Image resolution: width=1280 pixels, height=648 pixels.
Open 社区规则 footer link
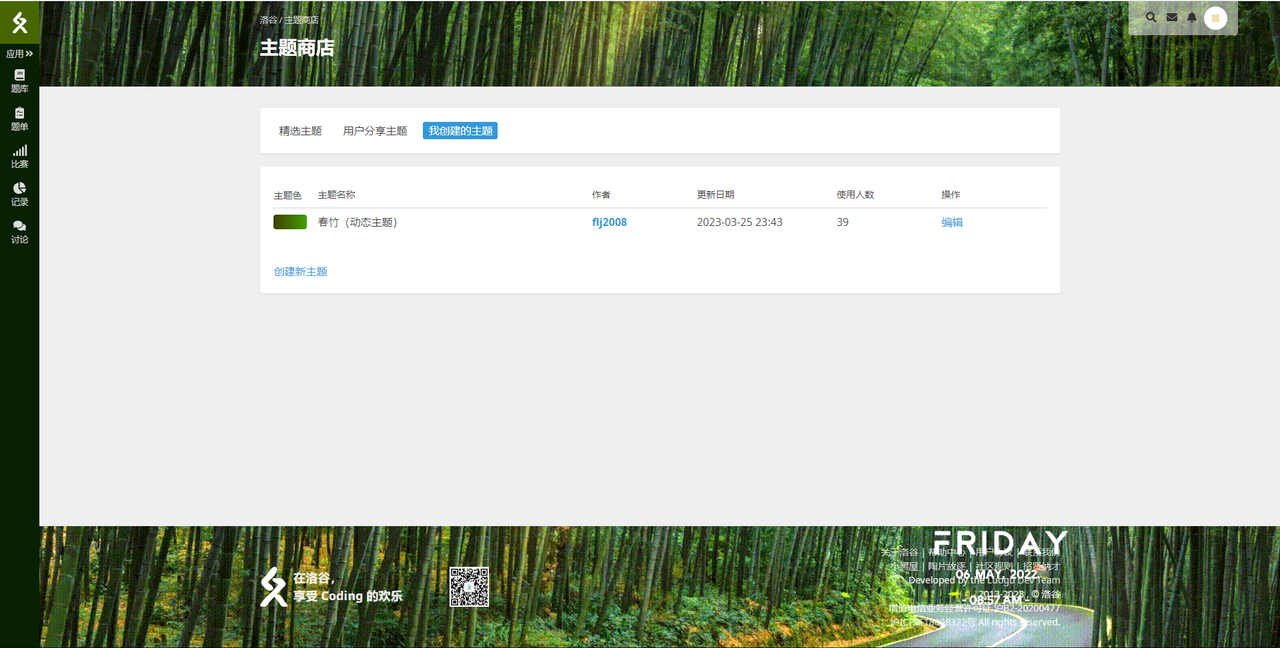tap(994, 566)
